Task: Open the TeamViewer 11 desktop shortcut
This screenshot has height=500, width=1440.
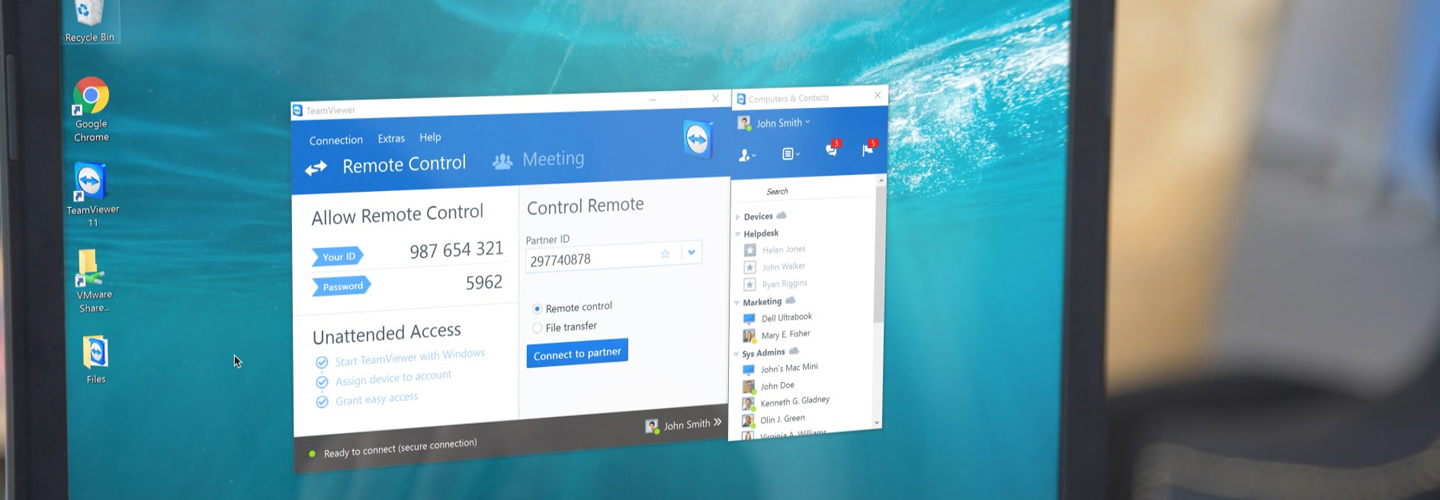Action: 92,195
